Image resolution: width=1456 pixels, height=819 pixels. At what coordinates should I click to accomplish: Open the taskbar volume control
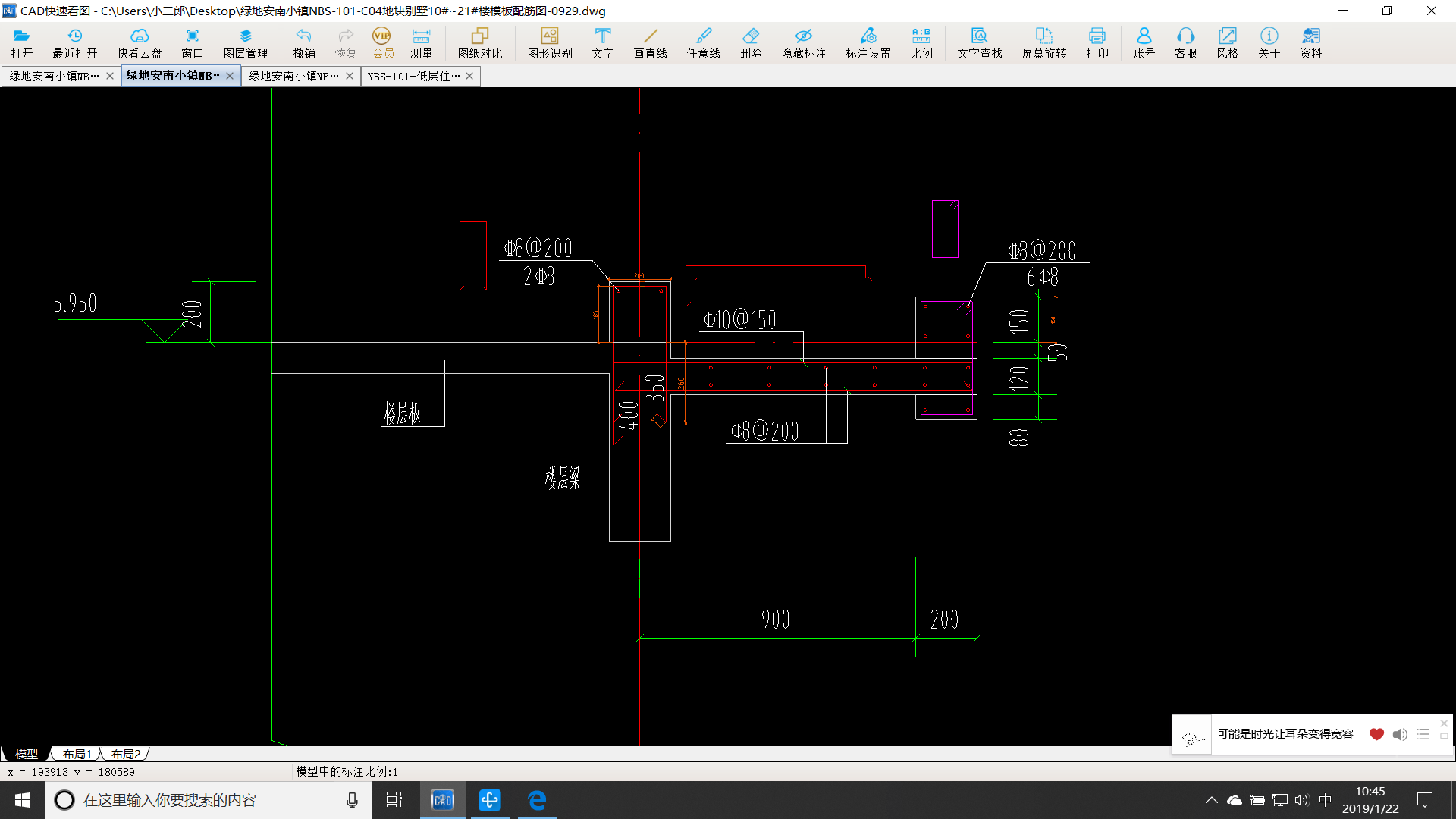pyautogui.click(x=1302, y=800)
